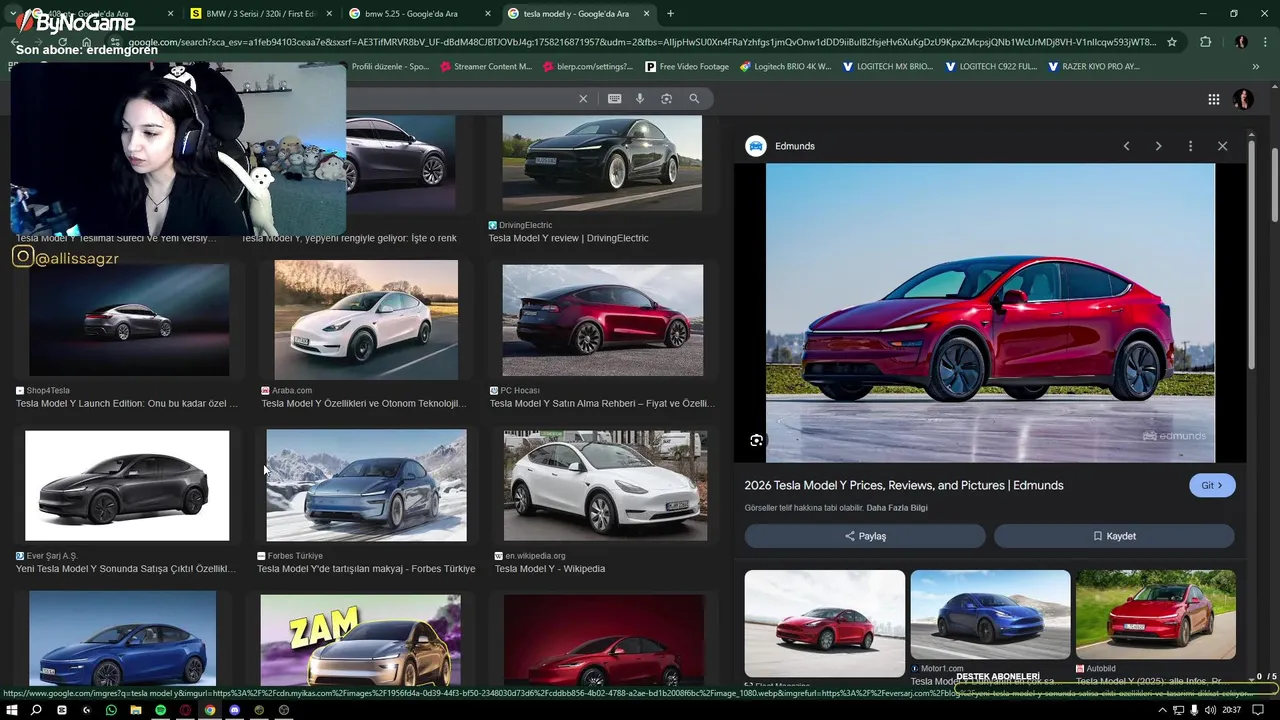Open the 2026 Tesla Model Y Edmunds title
Screen dimensions: 1280x720
(904, 485)
